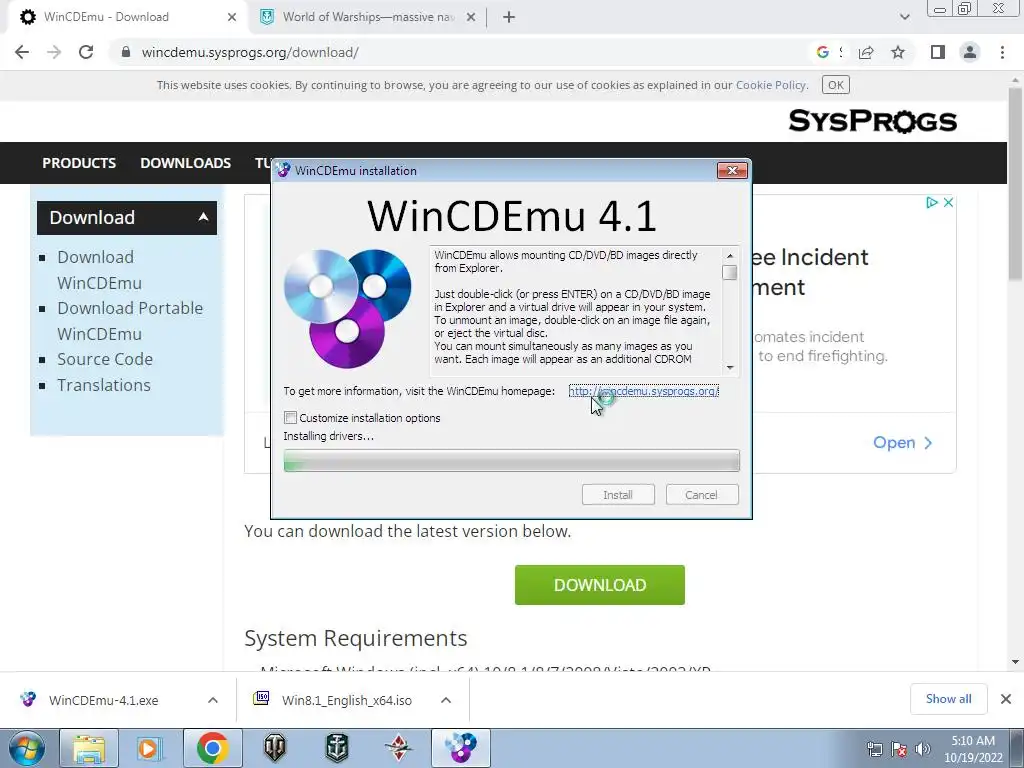Screen dimensions: 1024x768
Task: Click the browser page scrollbar thumb
Action: tap(1015, 184)
